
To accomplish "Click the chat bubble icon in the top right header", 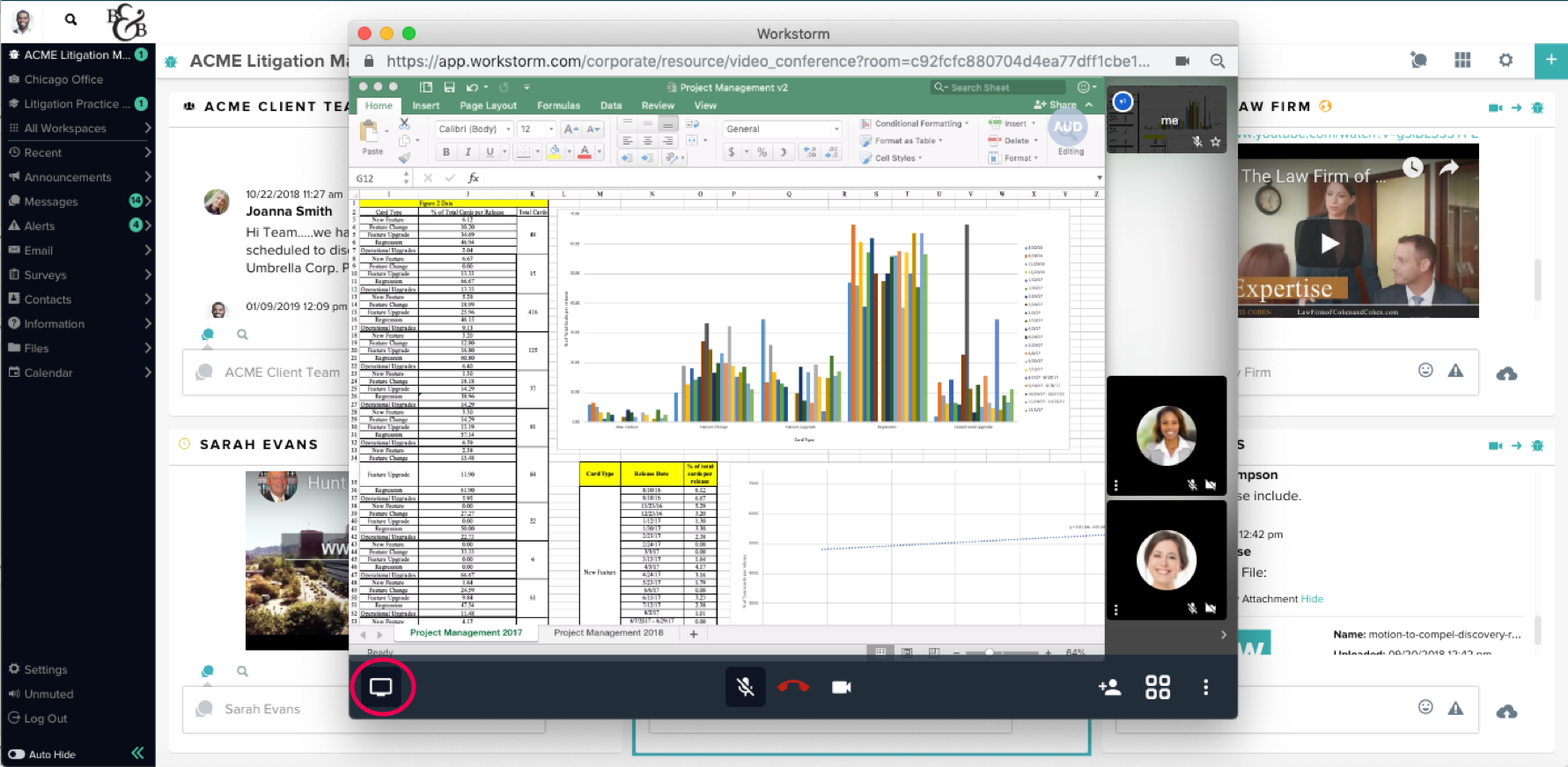I will coord(1418,60).
